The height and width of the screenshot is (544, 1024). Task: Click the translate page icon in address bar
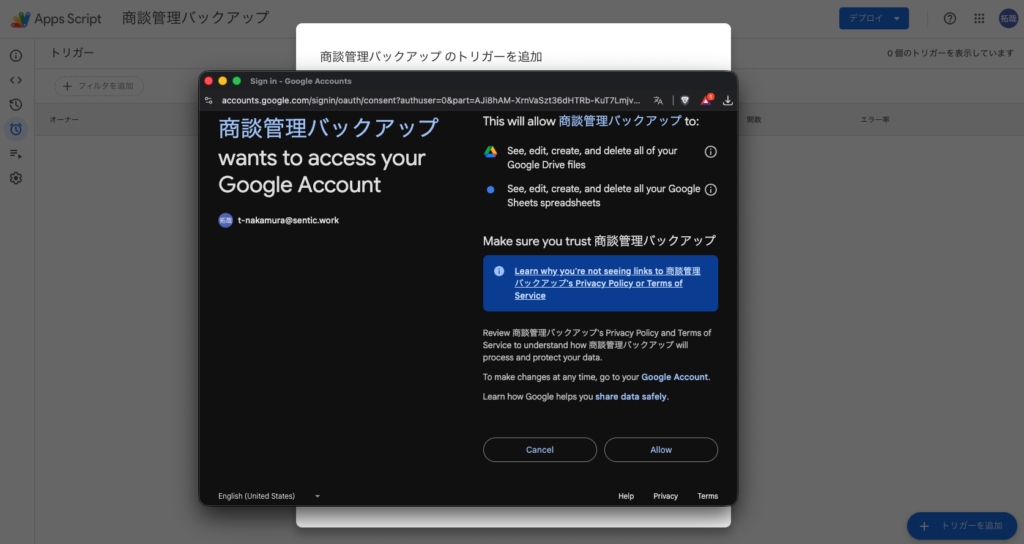click(658, 100)
